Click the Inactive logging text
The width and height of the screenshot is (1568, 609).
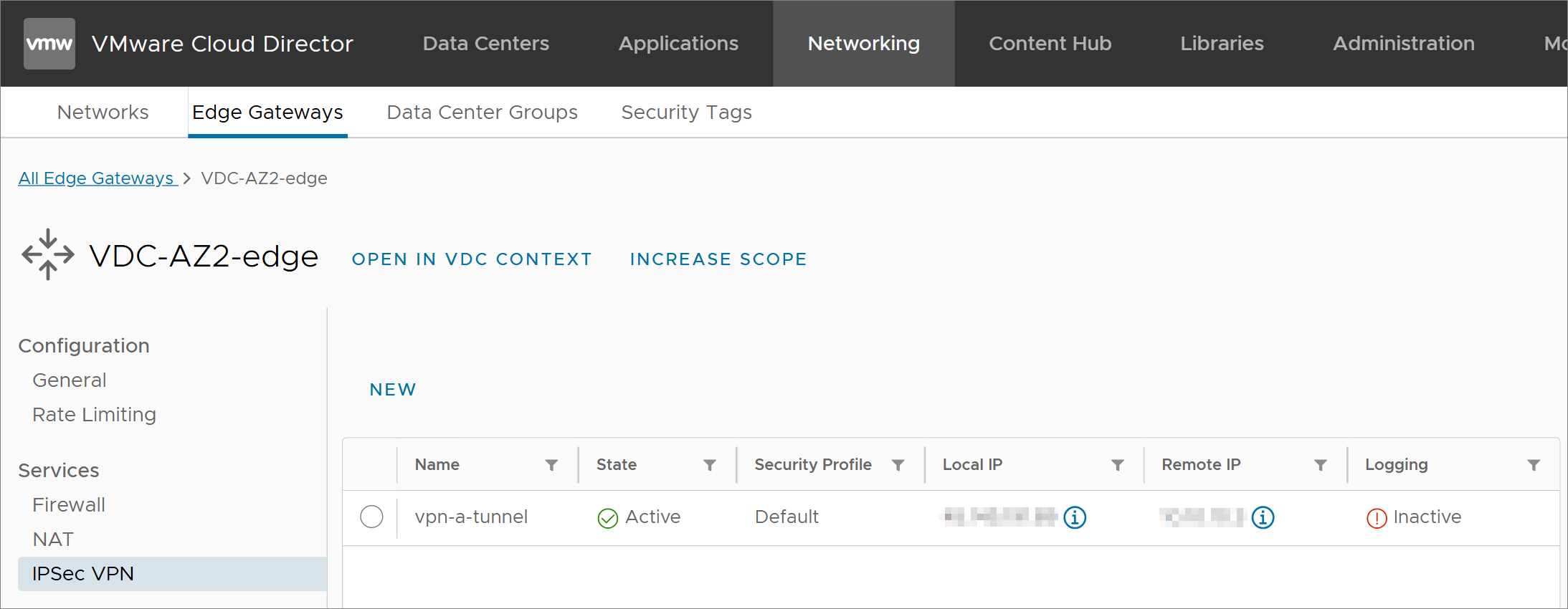1427,517
